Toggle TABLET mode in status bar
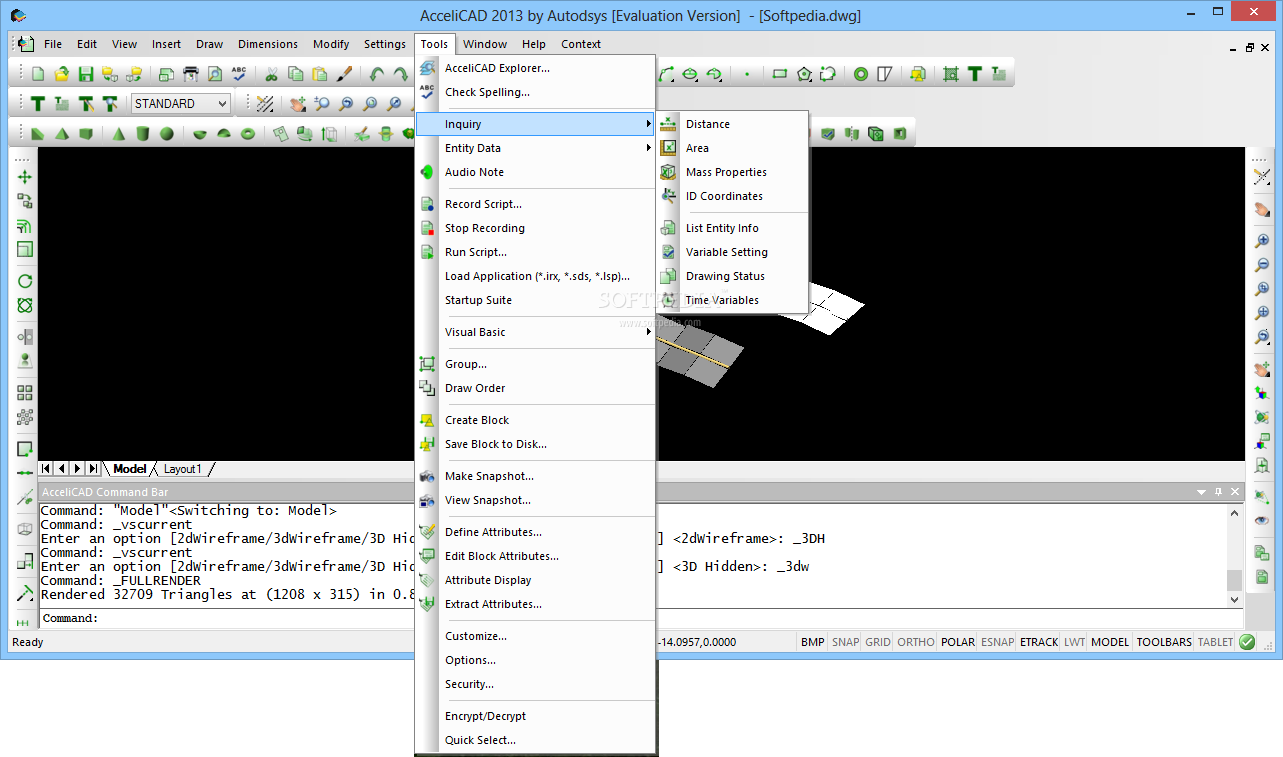Screen dimensions: 1283x757 1215,642
